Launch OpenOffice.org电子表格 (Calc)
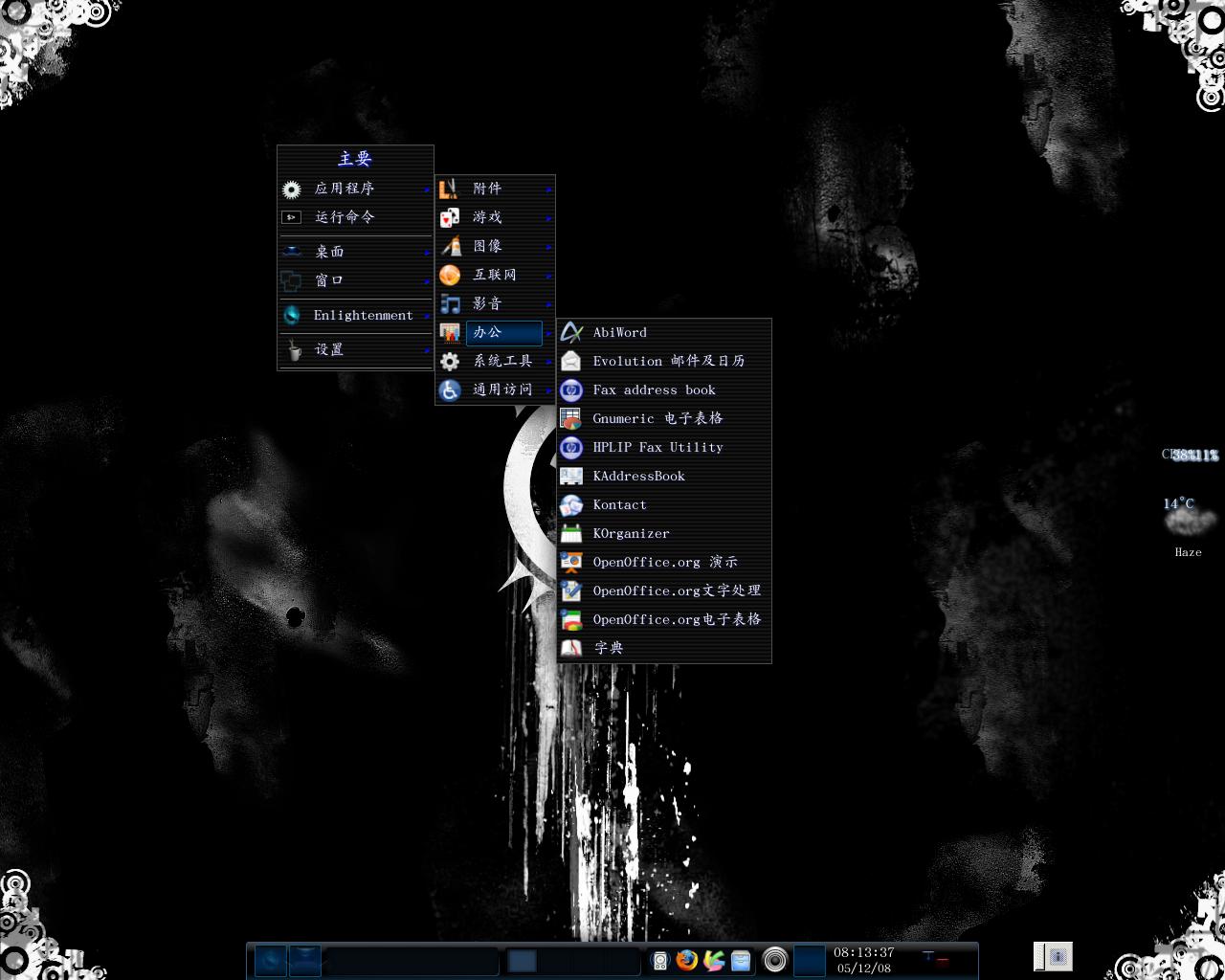Viewport: 1225px width, 980px height. (664, 619)
